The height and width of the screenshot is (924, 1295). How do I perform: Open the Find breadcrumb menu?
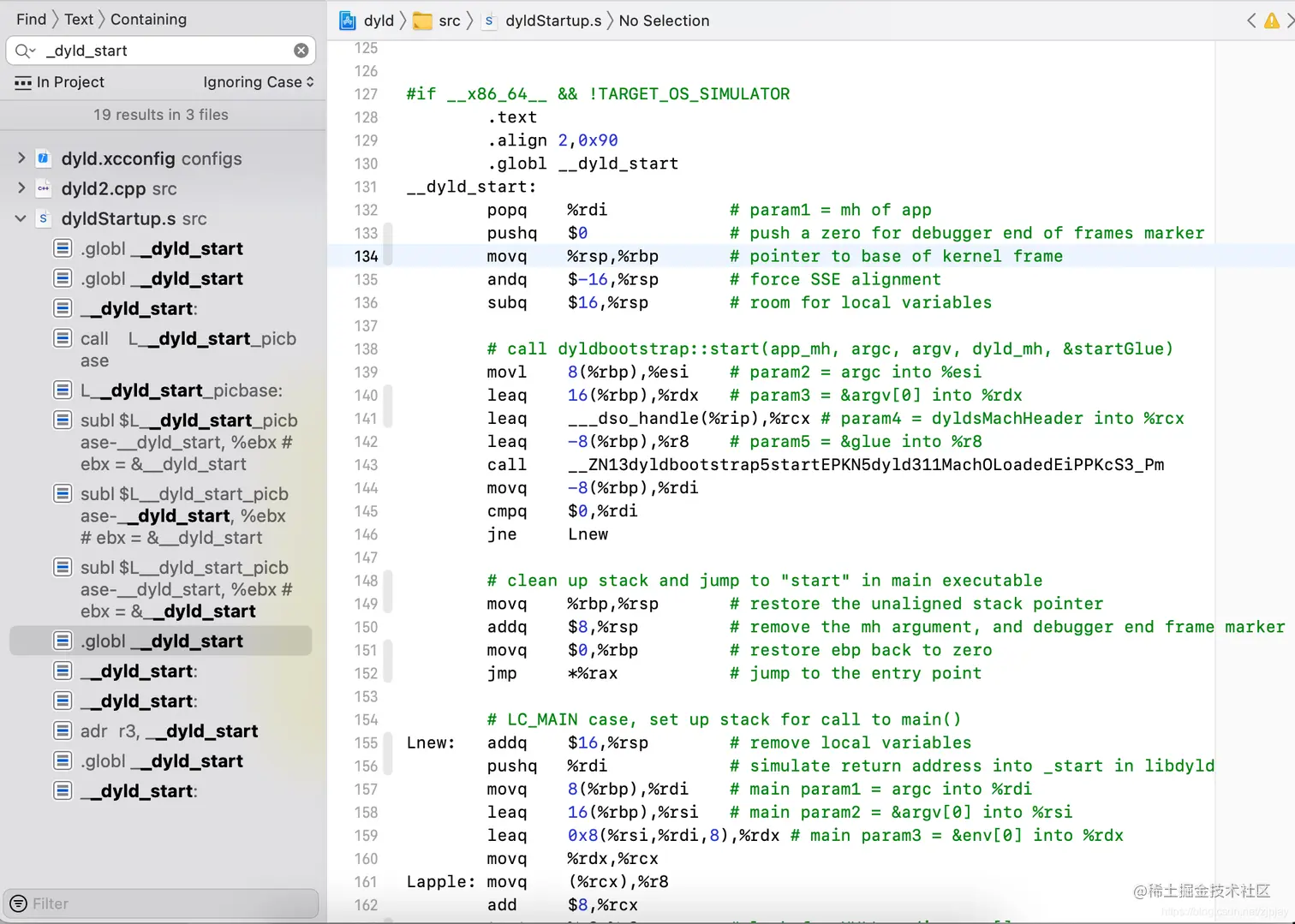(31, 19)
